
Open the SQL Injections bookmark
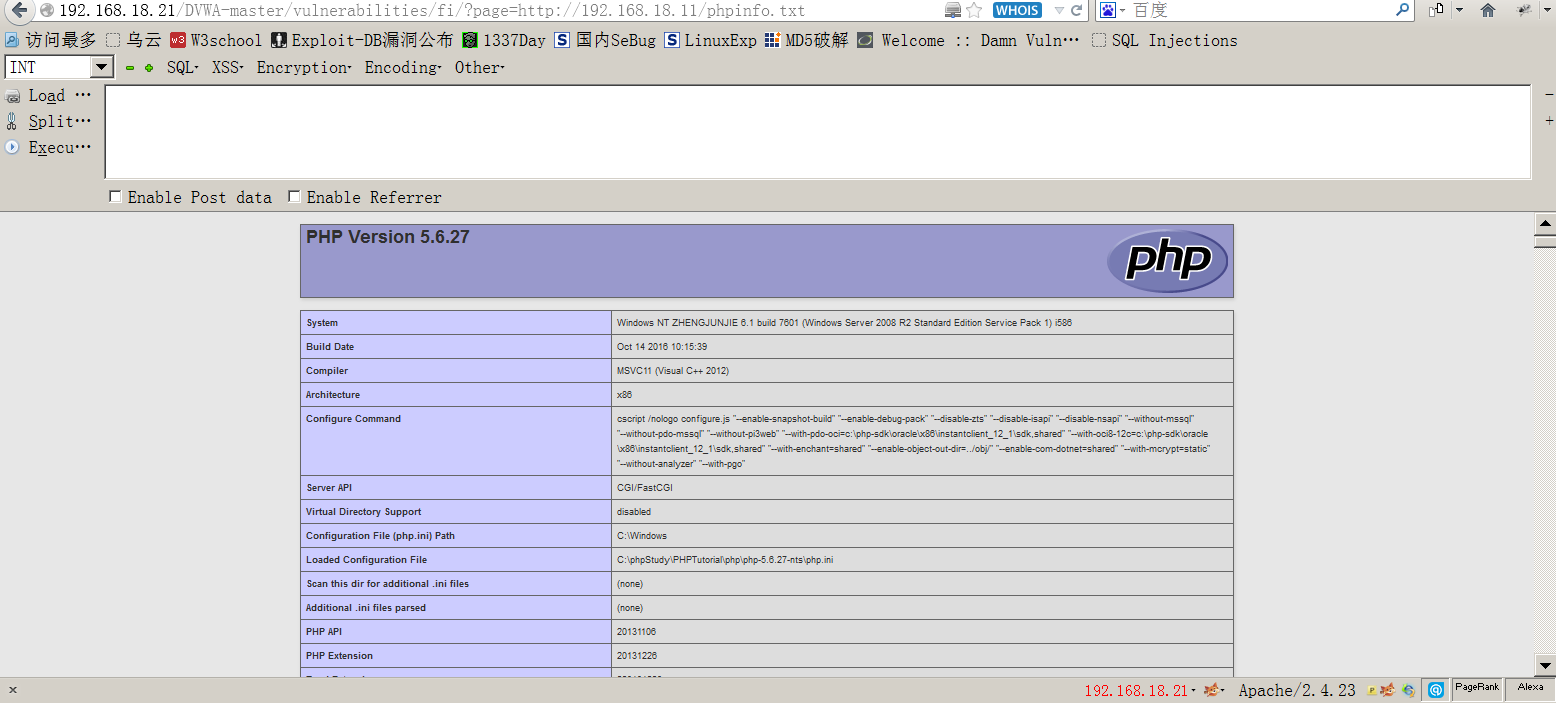1164,40
